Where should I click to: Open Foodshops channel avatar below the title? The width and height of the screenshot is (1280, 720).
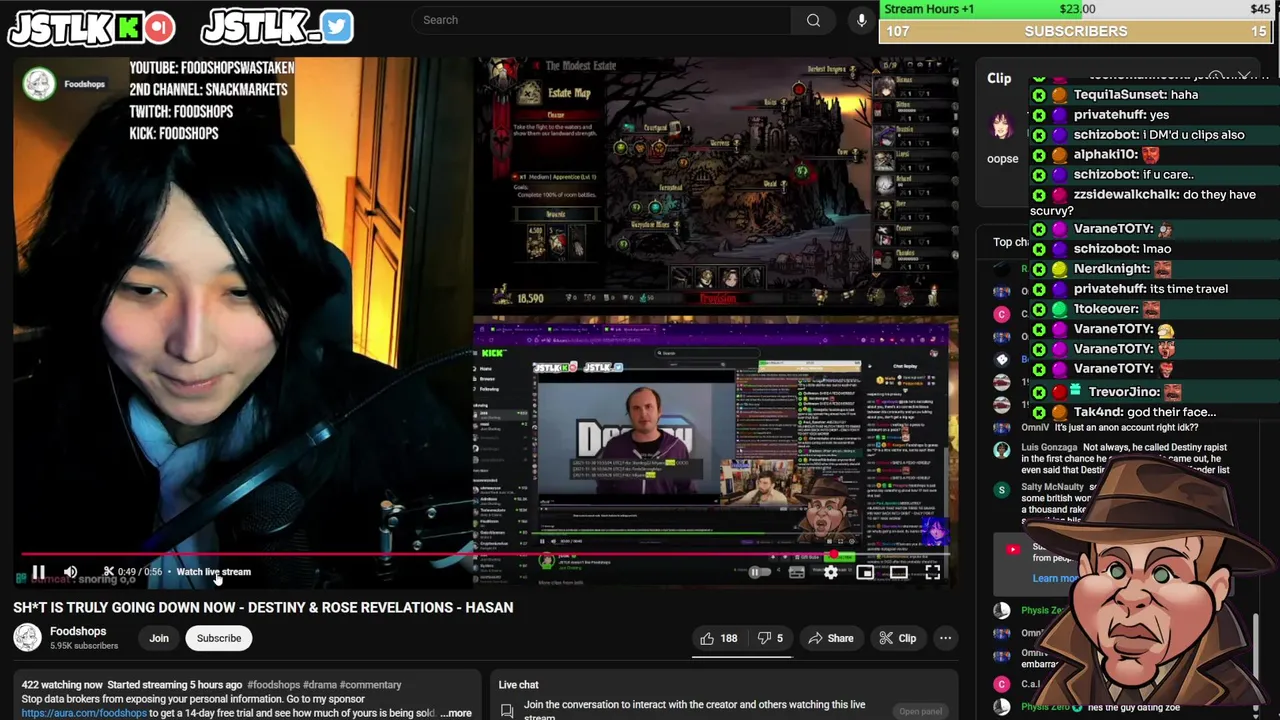tap(27, 638)
